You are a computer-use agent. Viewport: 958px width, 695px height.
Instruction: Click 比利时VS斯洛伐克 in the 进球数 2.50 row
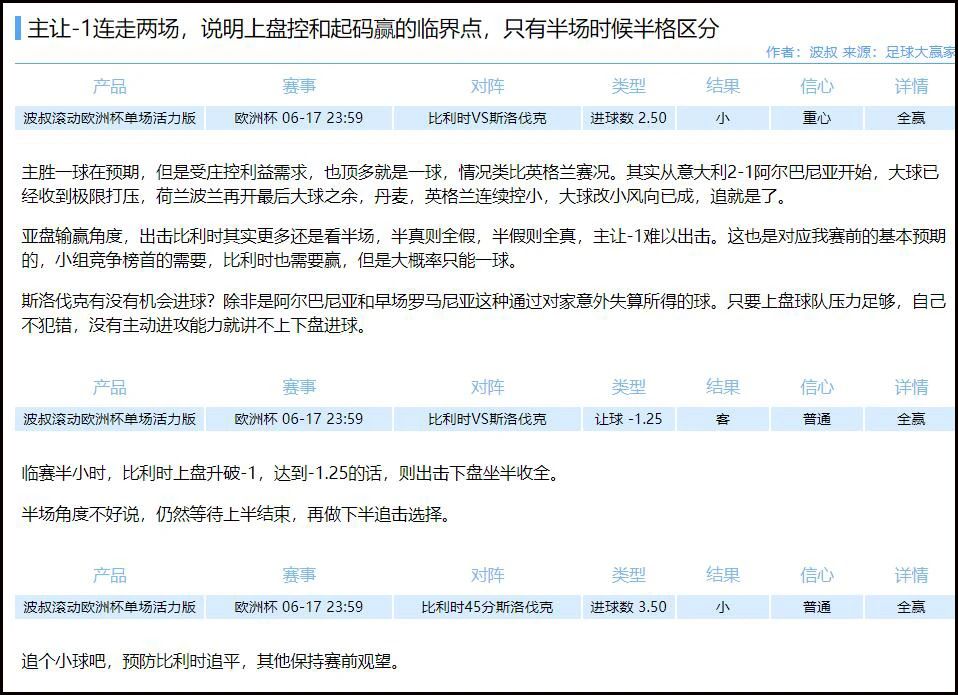pyautogui.click(x=487, y=118)
